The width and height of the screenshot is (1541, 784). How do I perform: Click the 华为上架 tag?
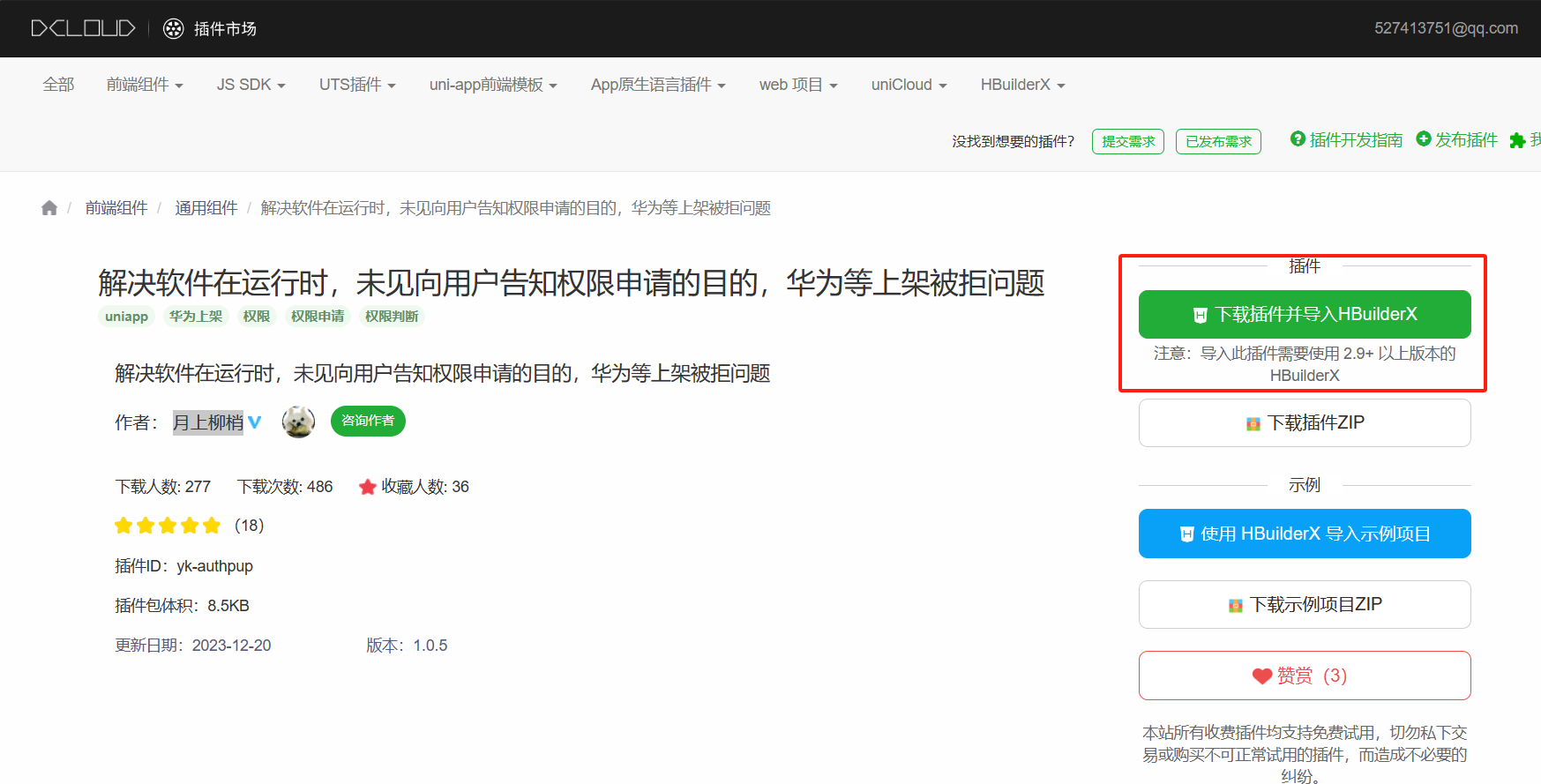(196, 317)
